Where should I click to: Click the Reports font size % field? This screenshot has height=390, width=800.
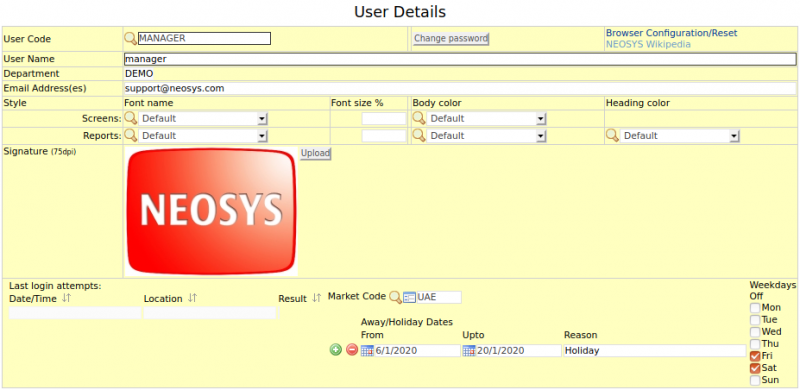384,136
